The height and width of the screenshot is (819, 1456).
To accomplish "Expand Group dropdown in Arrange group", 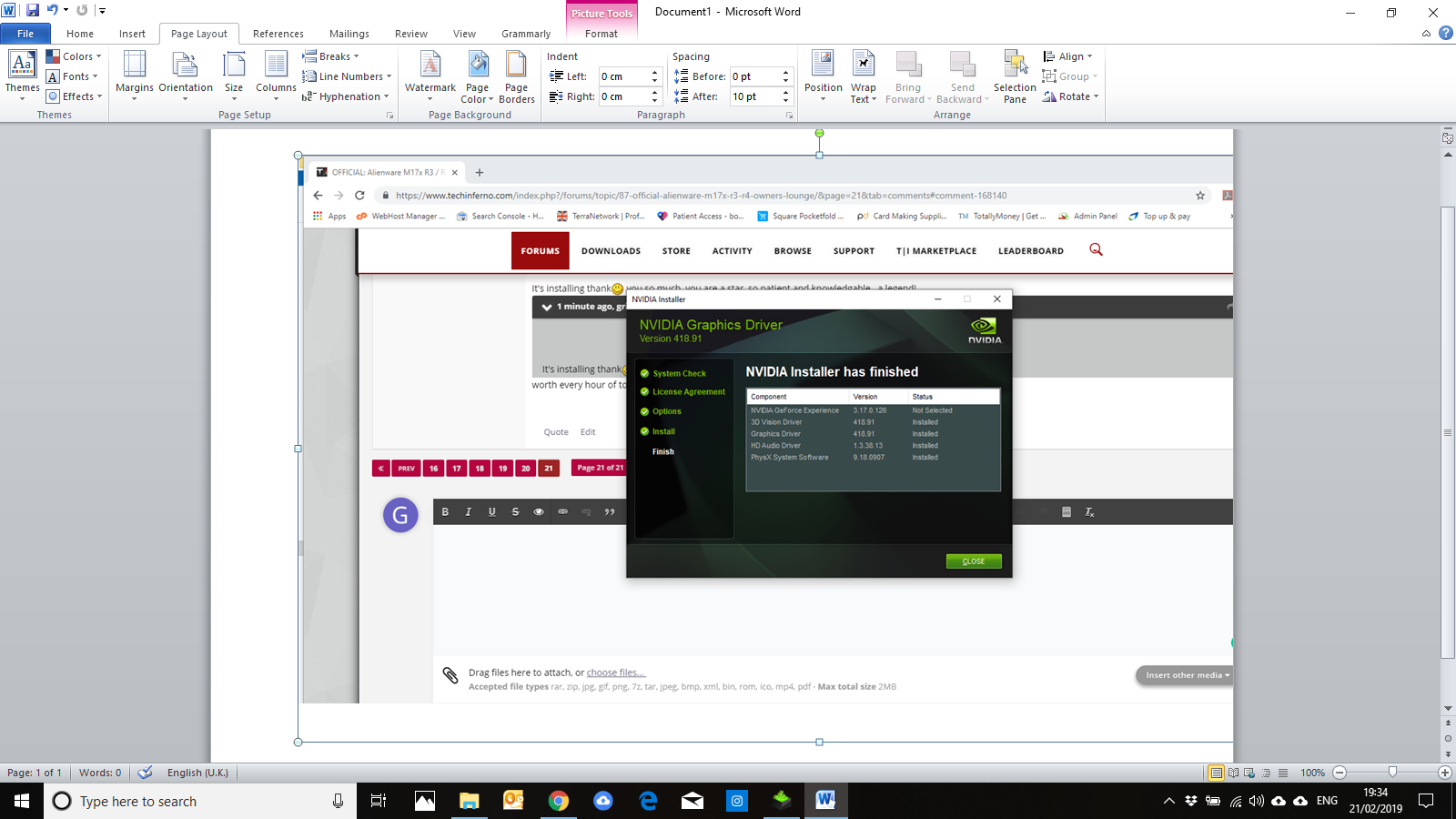I will 1071,76.
